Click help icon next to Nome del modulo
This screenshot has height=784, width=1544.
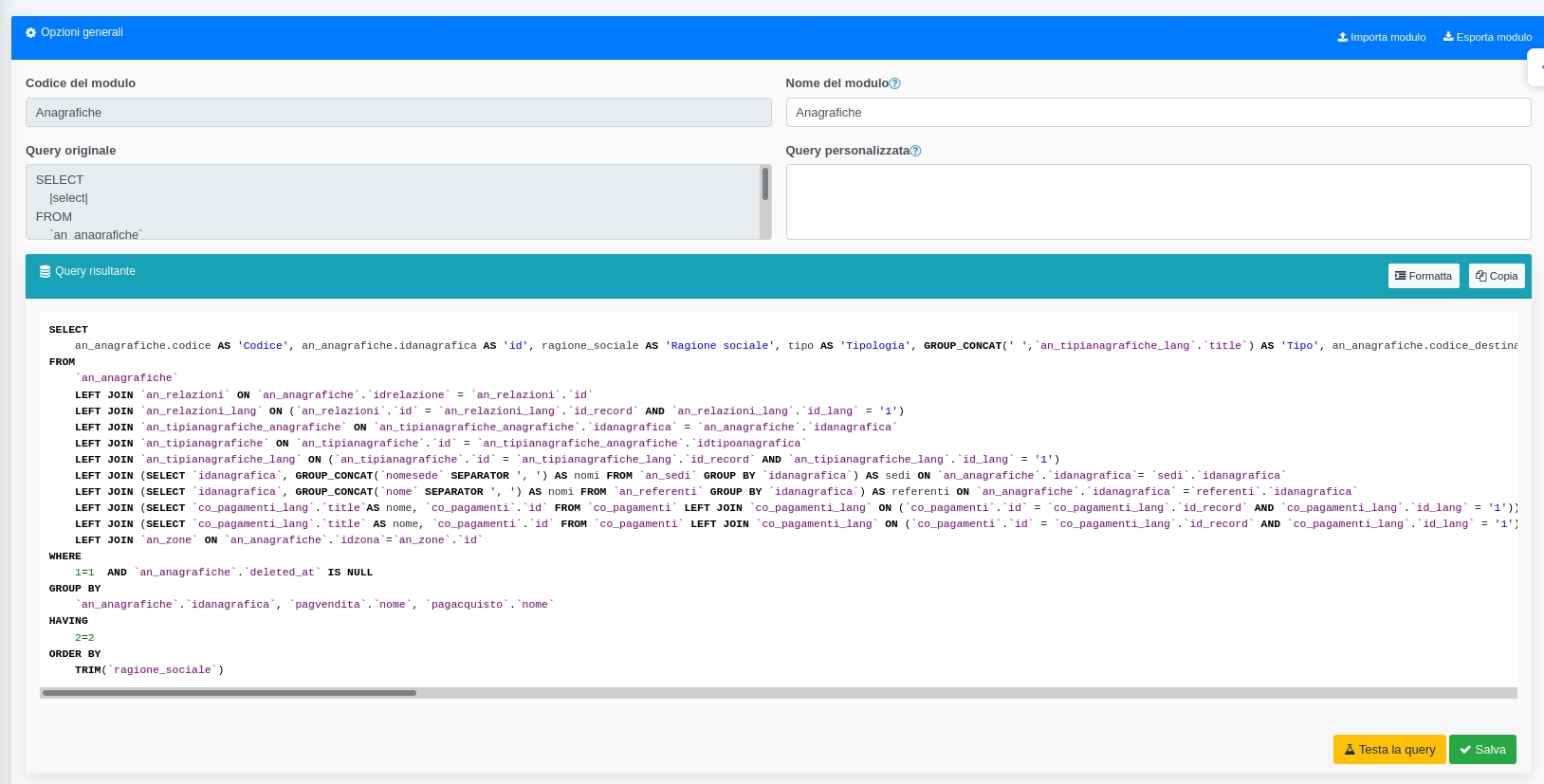coord(895,83)
